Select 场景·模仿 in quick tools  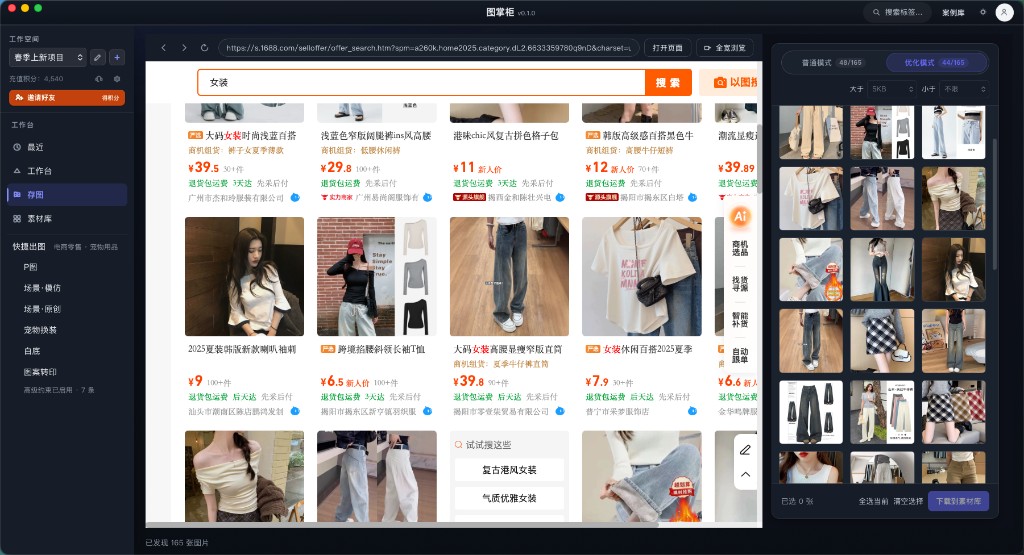[x=42, y=288]
